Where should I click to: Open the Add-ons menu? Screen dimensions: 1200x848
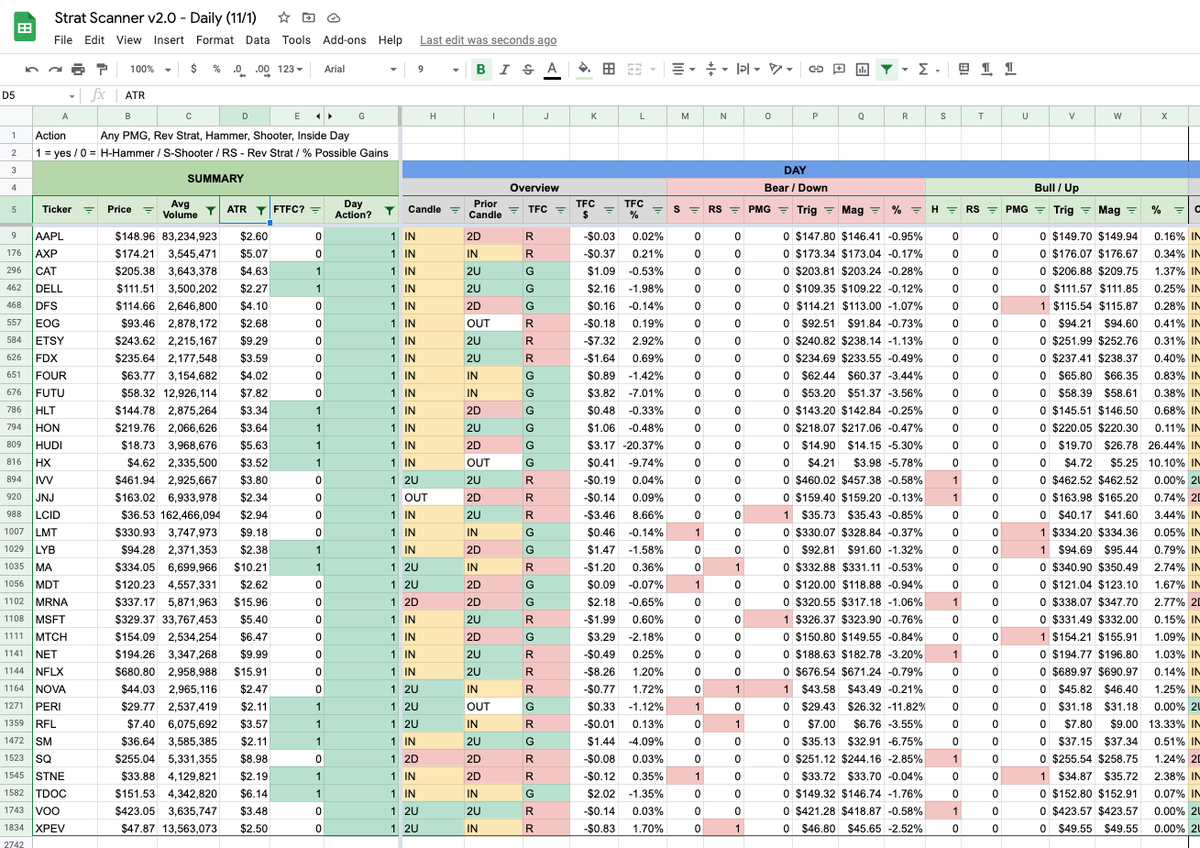(345, 40)
